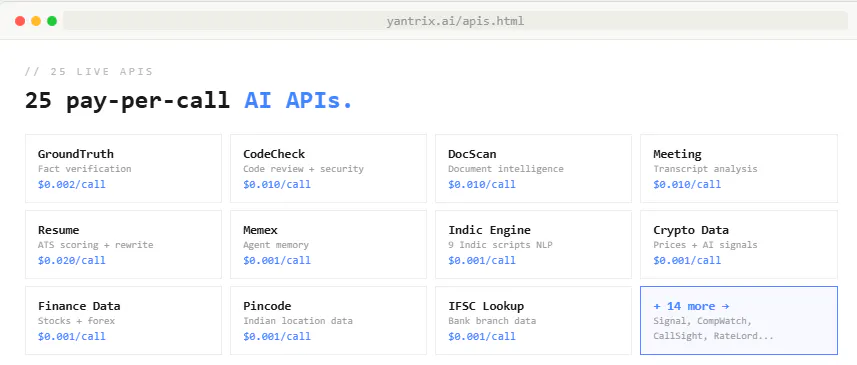Image resolution: width=857 pixels, height=365 pixels.
Task: Click the yantrix.ai/apis.html address bar
Action: (x=455, y=21)
